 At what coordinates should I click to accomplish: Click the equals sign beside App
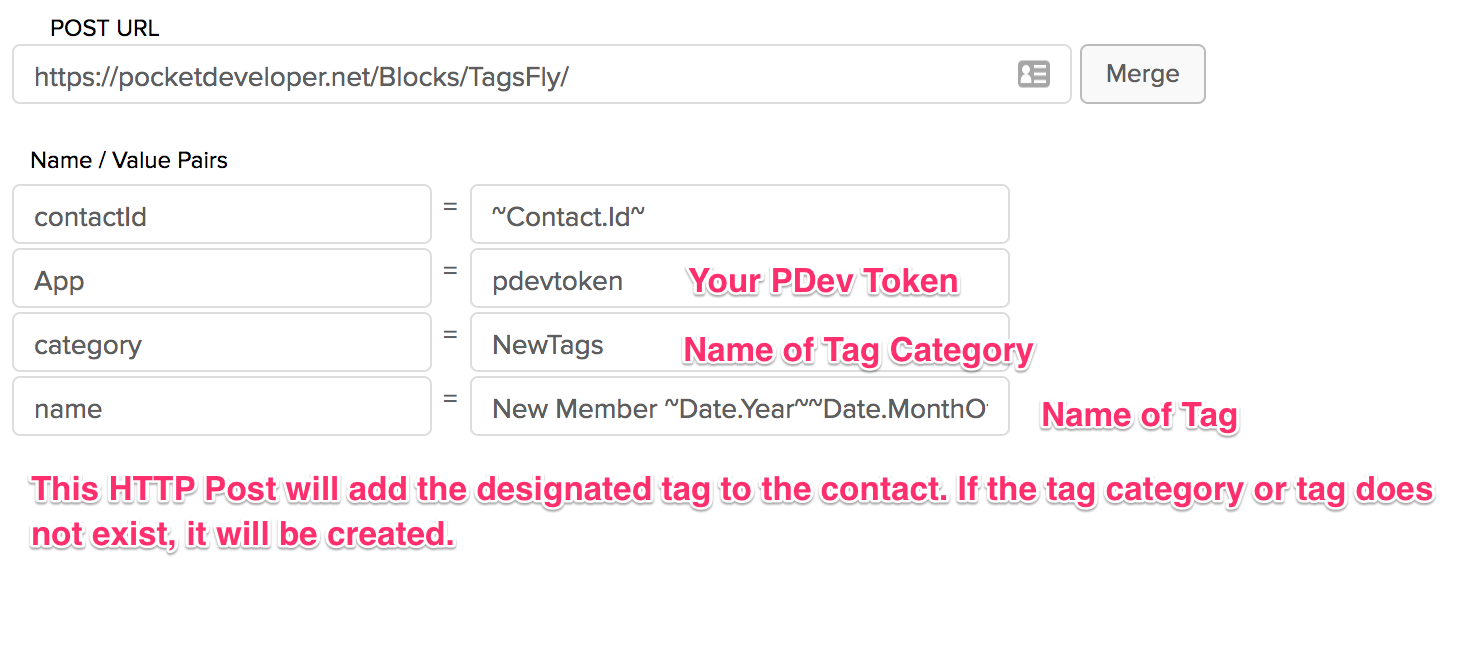[x=450, y=271]
